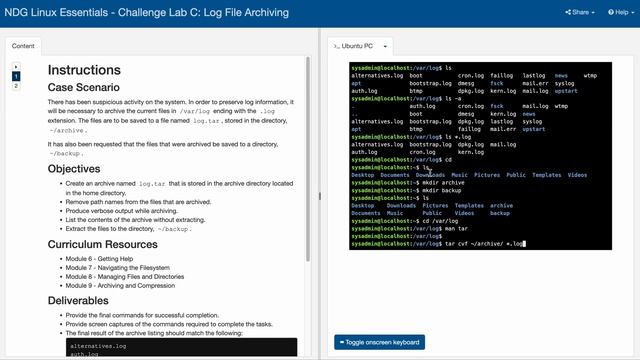Click 'Module 8 - Managing Files and Directories'
Screen dimensions: 640x360
coord(125,277)
